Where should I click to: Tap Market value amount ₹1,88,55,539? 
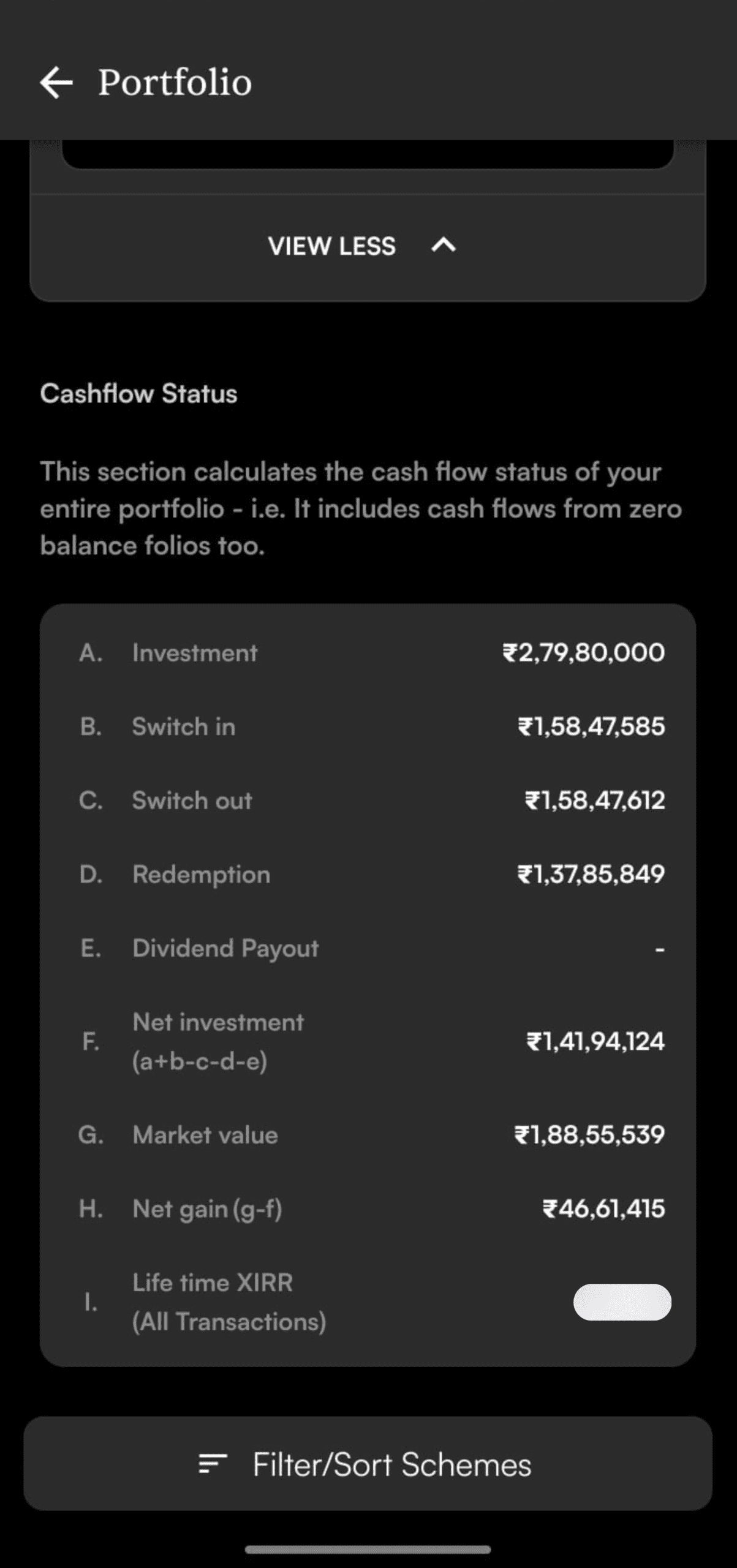[x=589, y=1135]
